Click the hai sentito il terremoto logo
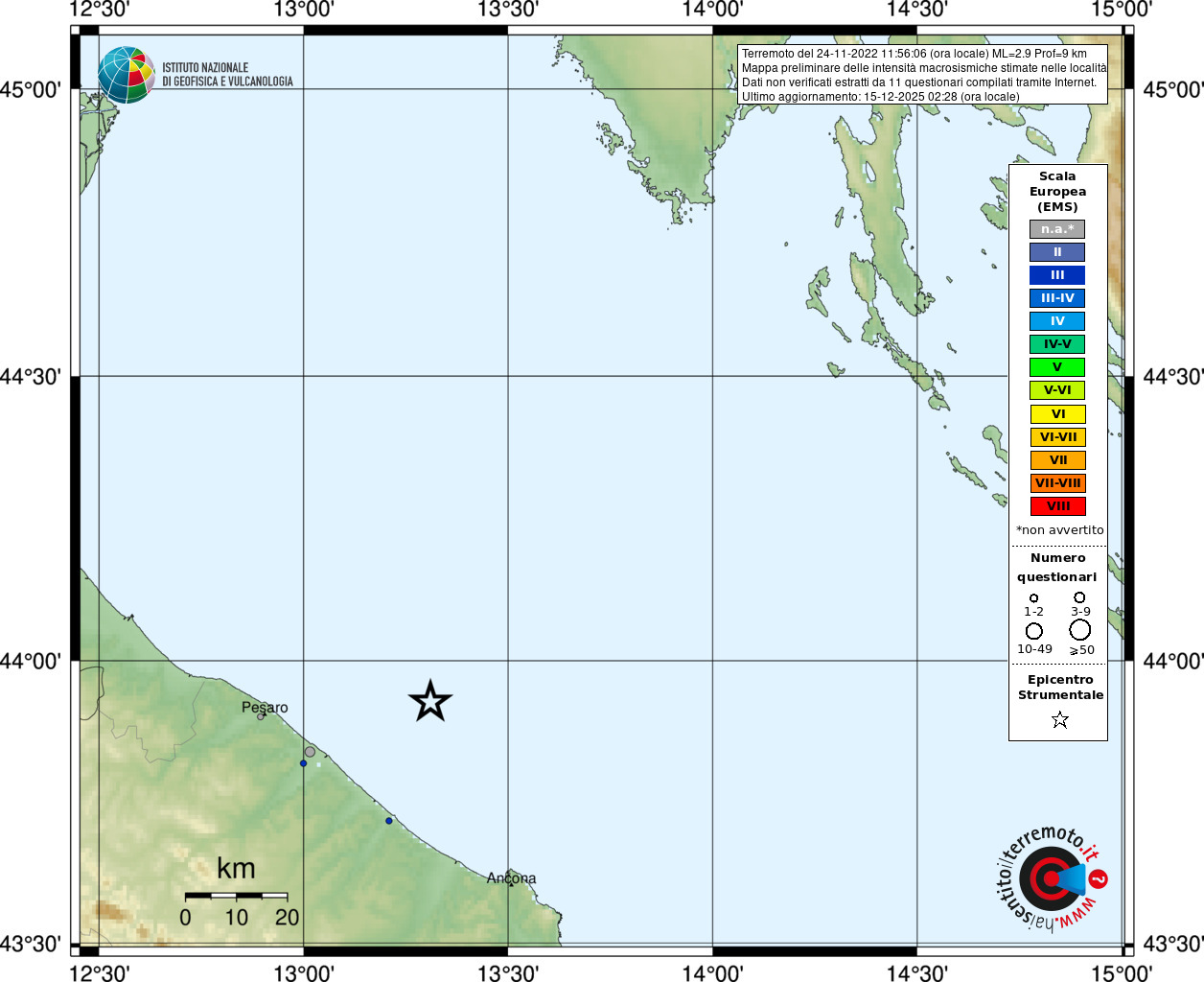Image resolution: width=1204 pixels, height=982 pixels. pyautogui.click(x=1052, y=878)
